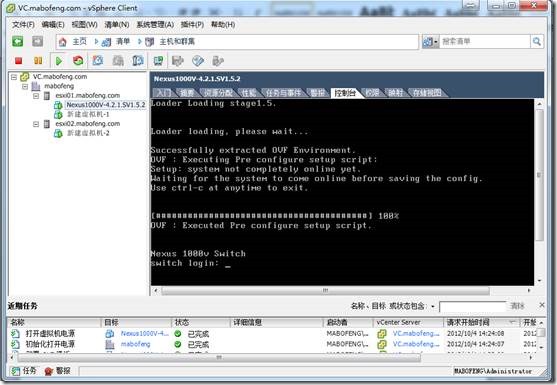The image size is (557, 385).
Task: Switch to the 任务与事件 tab
Action: pyautogui.click(x=283, y=93)
